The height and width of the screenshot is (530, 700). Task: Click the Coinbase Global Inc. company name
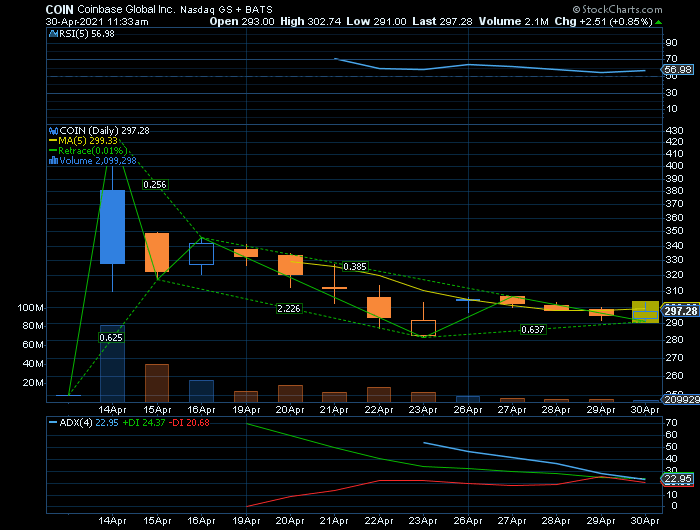coord(126,9)
